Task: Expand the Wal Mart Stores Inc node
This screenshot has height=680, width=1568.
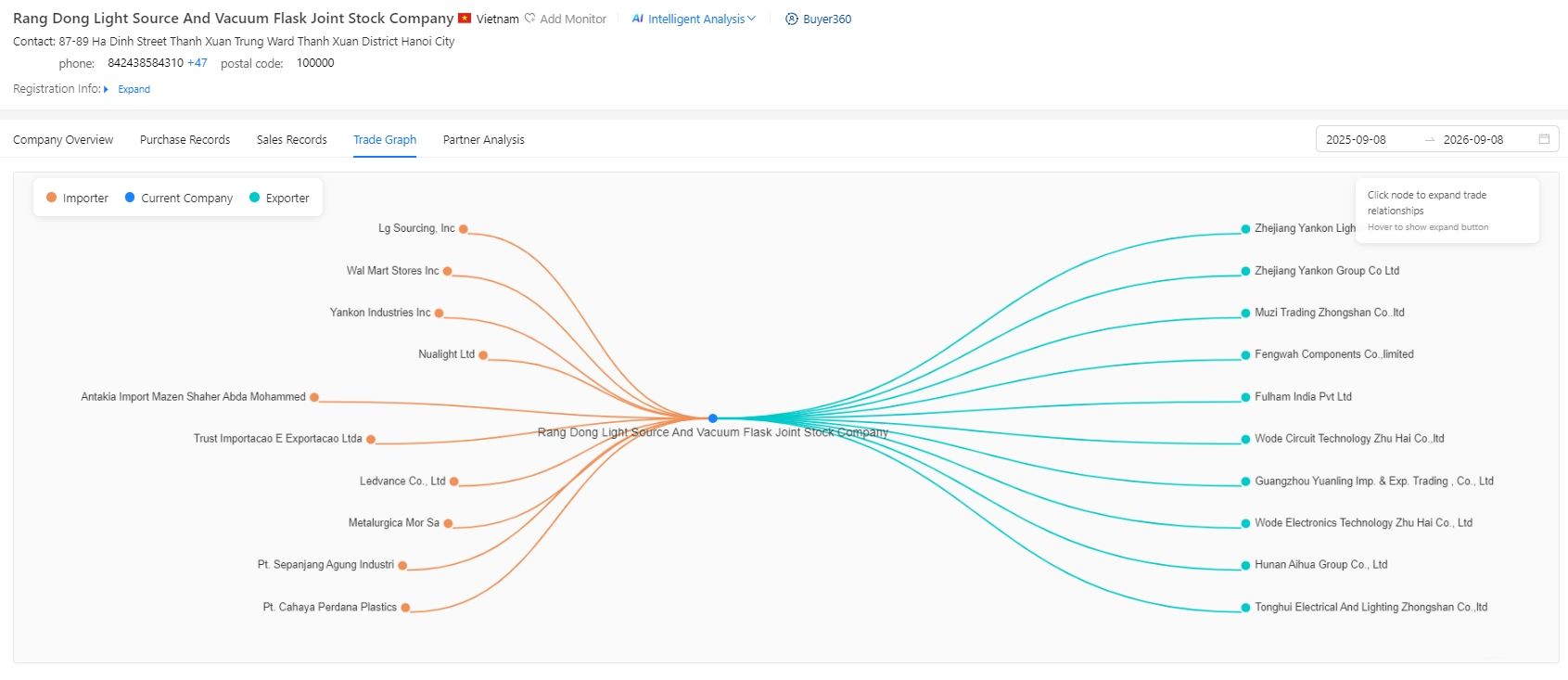Action: 447,272
